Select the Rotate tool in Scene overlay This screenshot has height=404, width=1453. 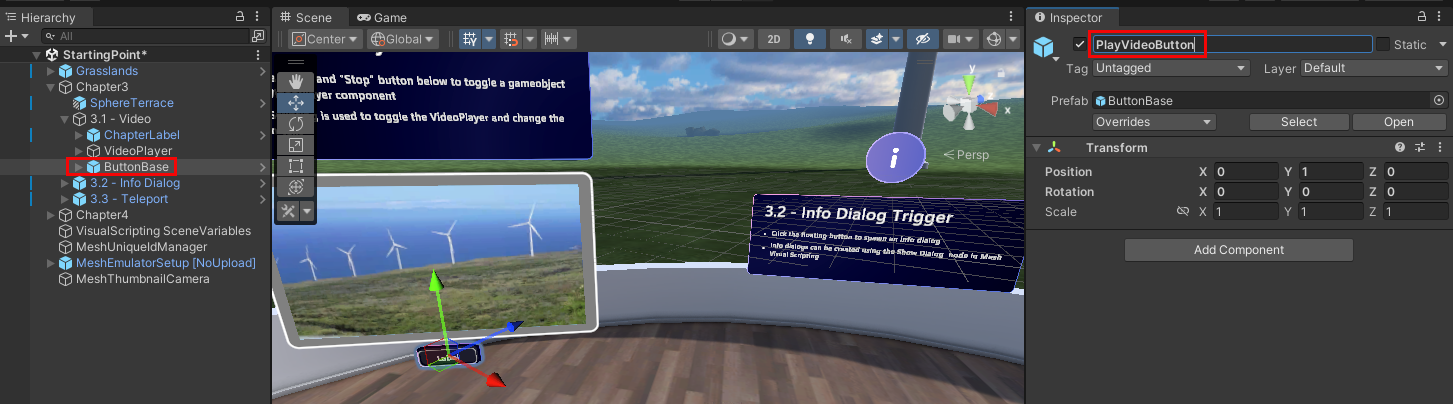pos(296,124)
